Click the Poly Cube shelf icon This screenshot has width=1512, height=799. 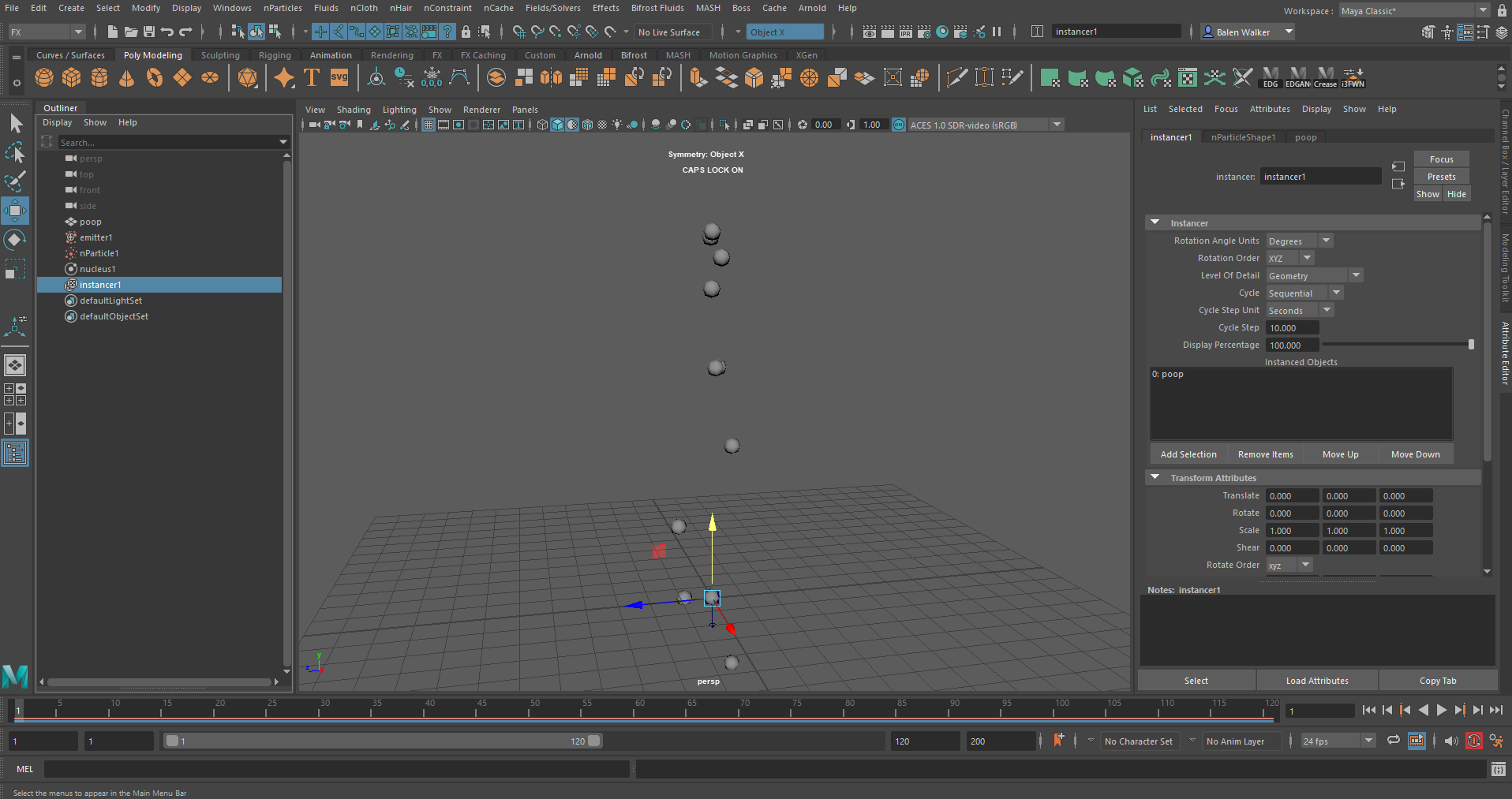72,77
